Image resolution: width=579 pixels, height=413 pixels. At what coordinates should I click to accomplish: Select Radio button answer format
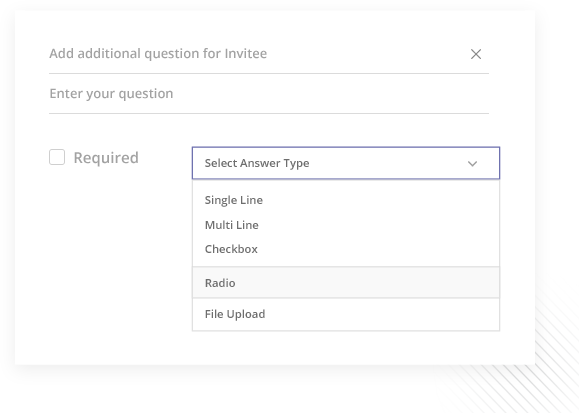(x=346, y=283)
